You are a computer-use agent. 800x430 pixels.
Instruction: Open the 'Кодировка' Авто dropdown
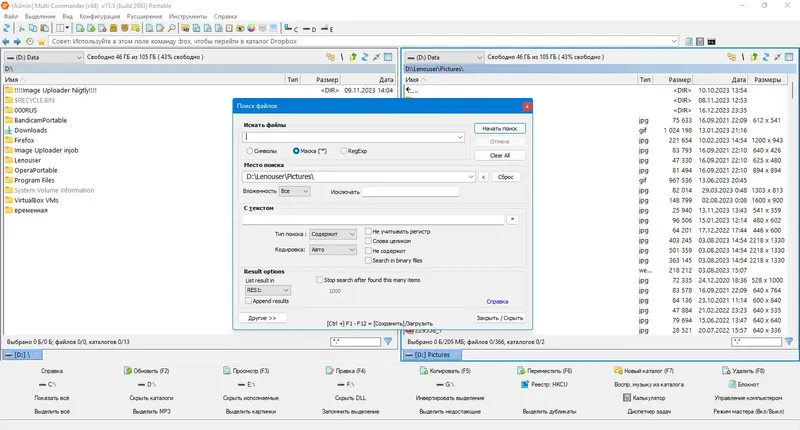click(333, 249)
